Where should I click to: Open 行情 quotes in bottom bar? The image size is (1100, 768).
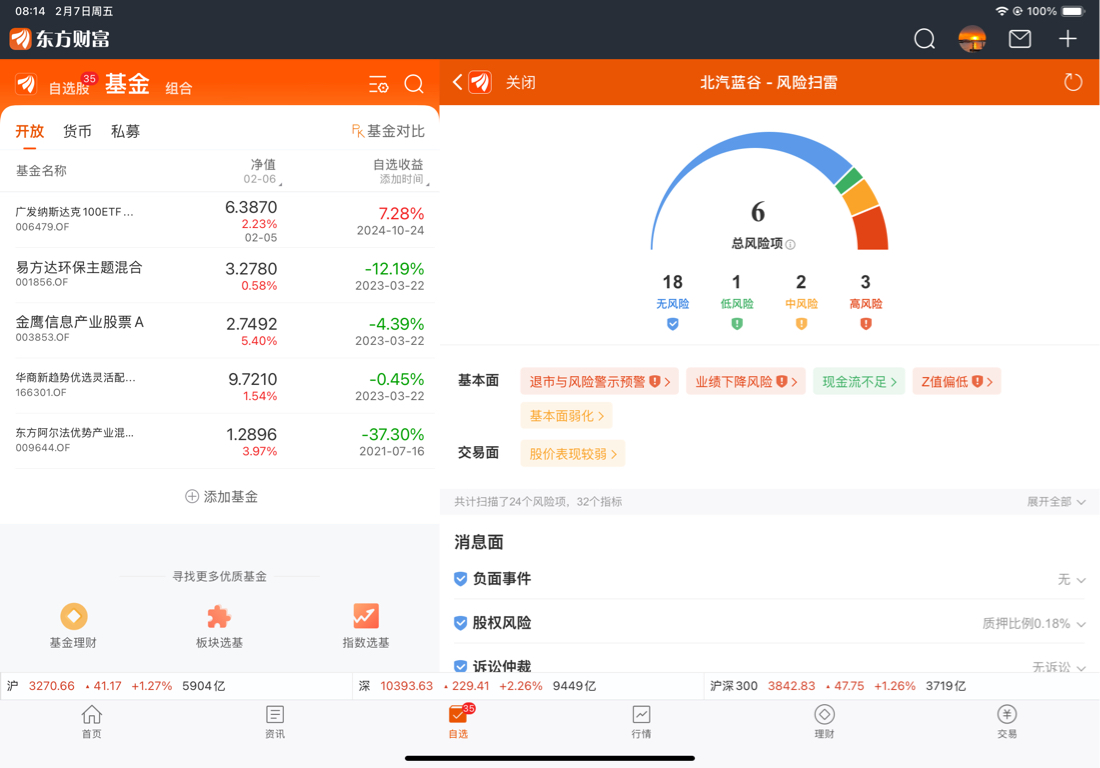click(641, 722)
